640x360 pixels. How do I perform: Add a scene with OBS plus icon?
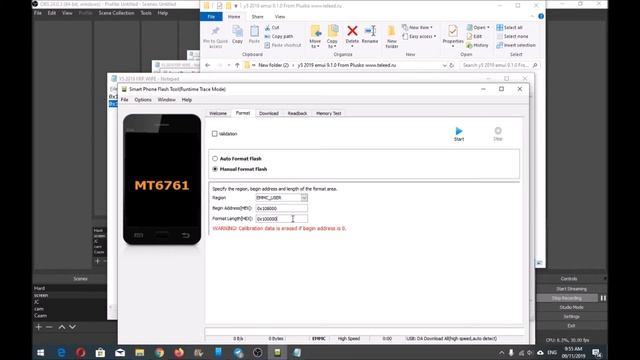(39, 327)
